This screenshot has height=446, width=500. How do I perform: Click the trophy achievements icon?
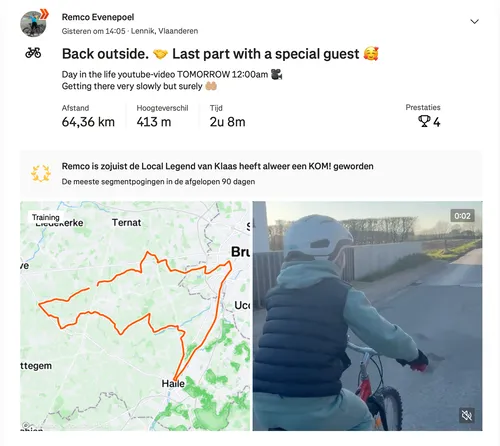424,121
